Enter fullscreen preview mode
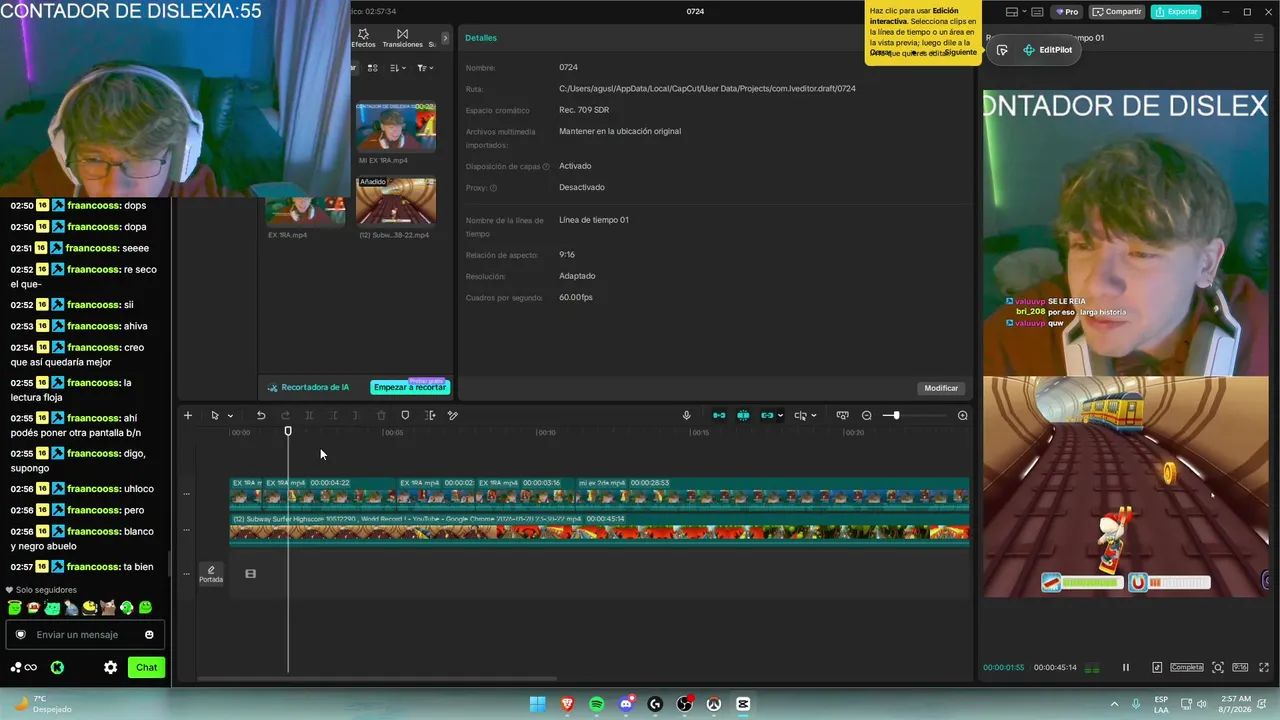 1262,667
